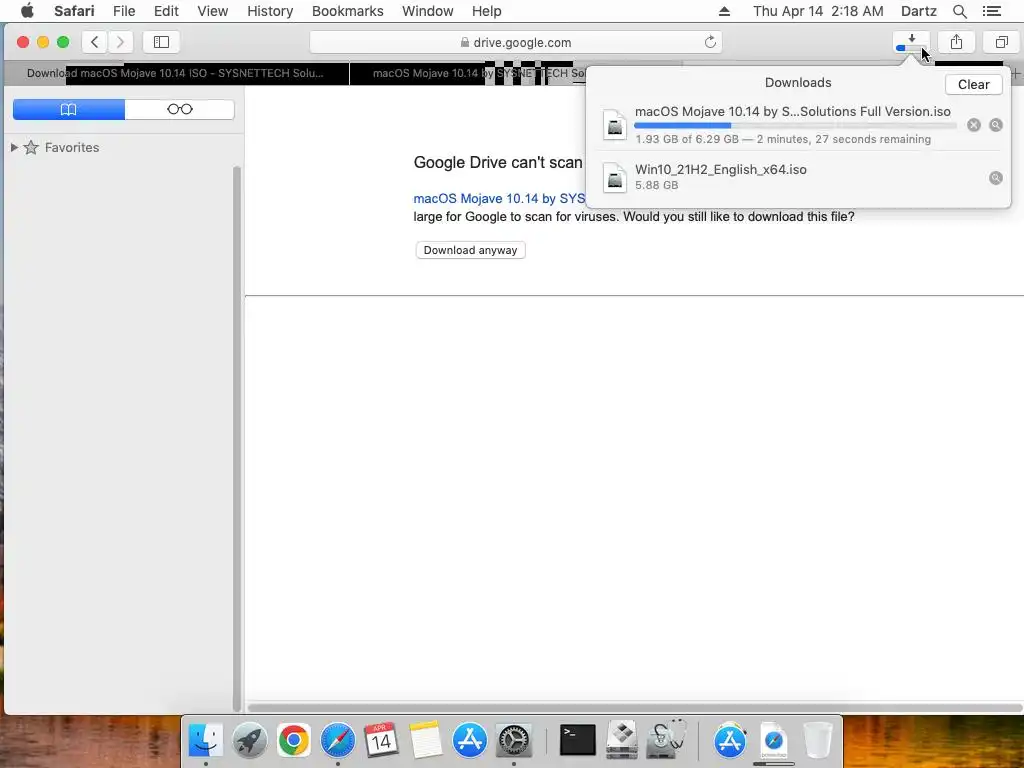1024x768 pixels.
Task: Select the Bookmarks sidebar tab
Action: tap(69, 109)
